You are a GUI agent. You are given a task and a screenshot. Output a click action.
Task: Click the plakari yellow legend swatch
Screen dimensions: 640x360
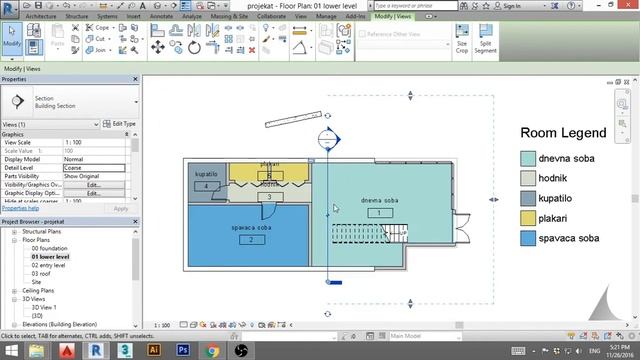click(528, 218)
